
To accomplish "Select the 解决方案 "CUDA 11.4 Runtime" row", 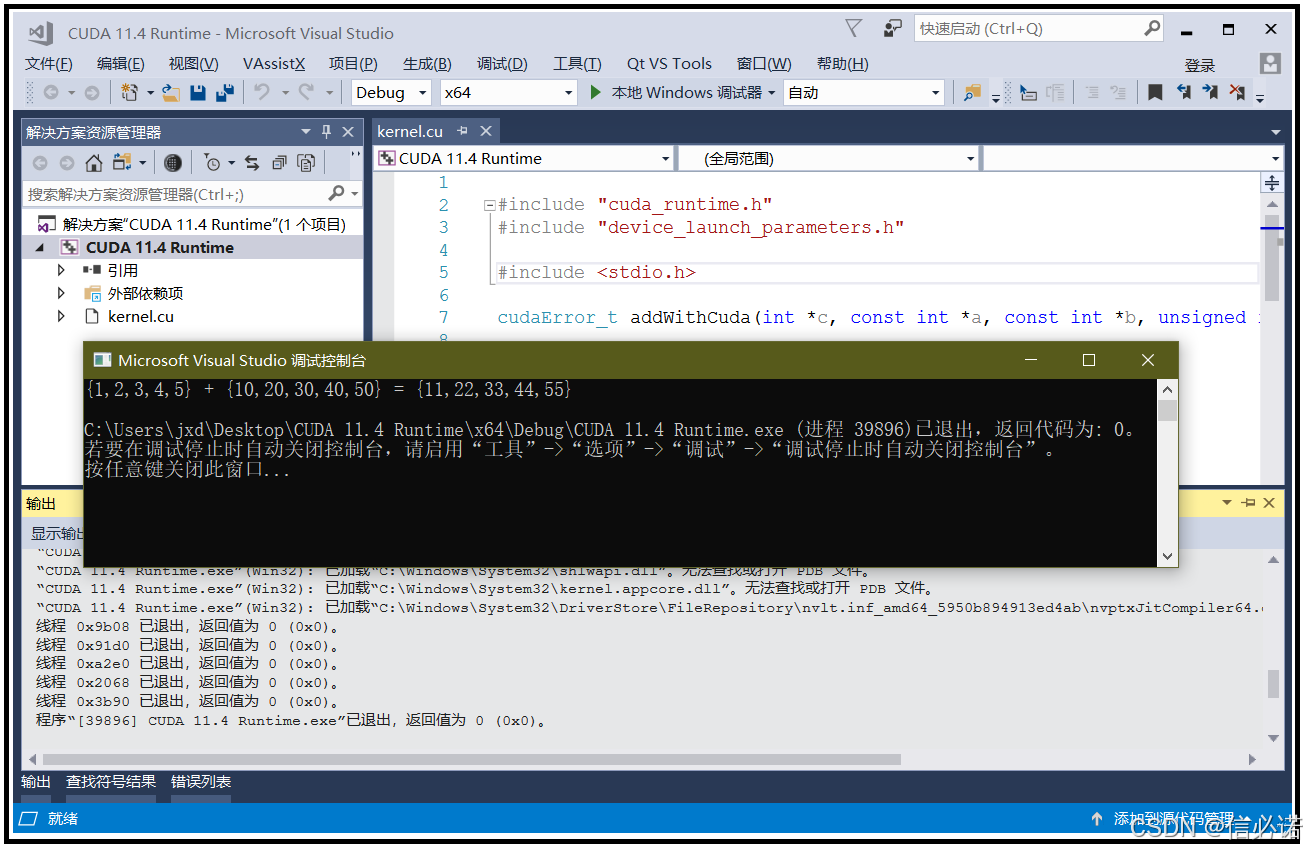I will pyautogui.click(x=192, y=224).
